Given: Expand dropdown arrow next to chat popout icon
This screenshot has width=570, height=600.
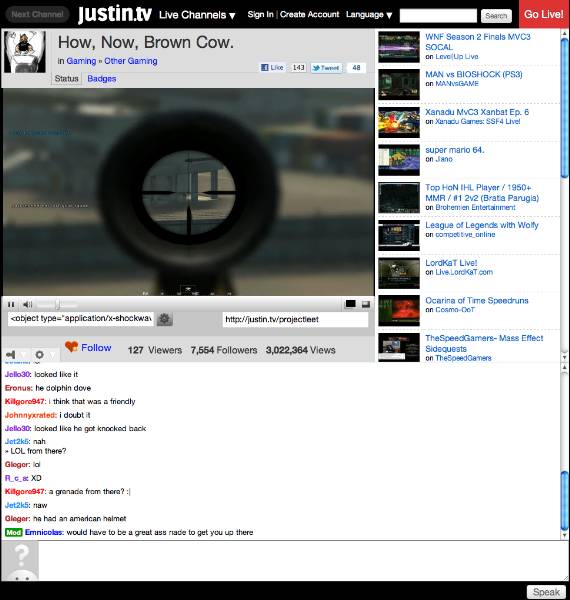Looking at the screenshot, I should [x=23, y=355].
